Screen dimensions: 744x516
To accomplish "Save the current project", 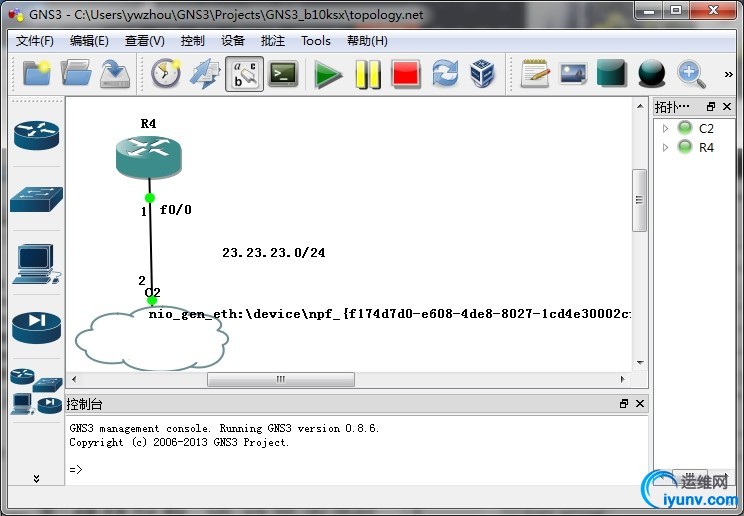I will [x=115, y=74].
